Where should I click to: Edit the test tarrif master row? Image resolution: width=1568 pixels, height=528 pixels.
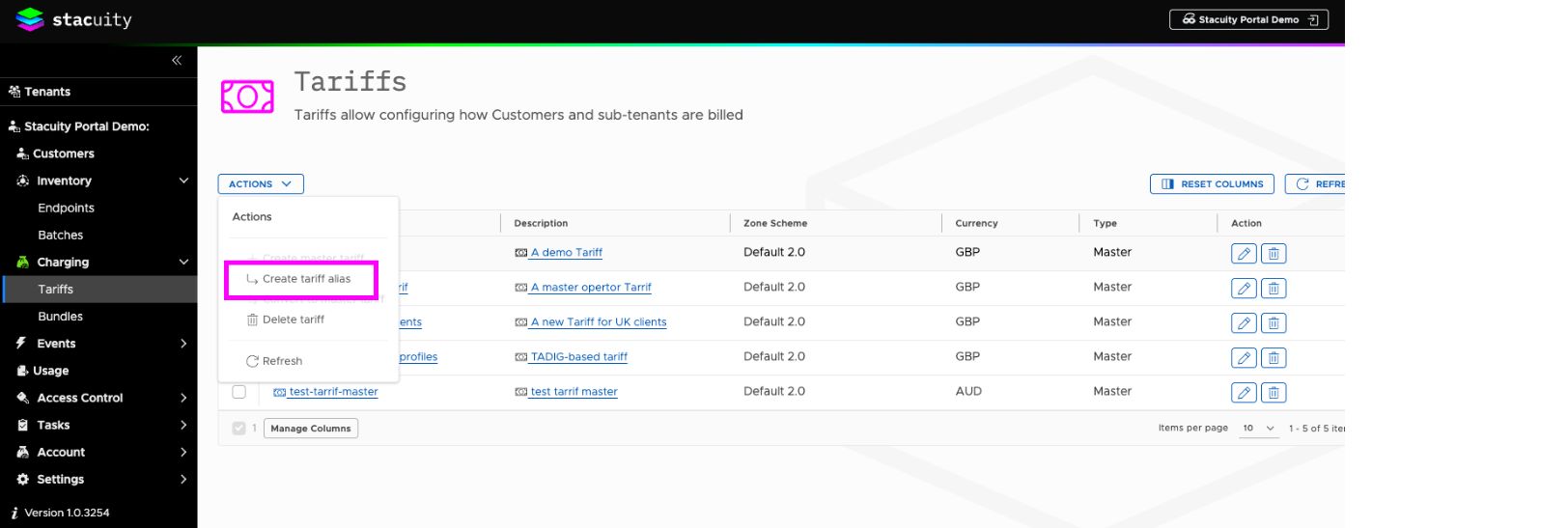(x=1244, y=393)
